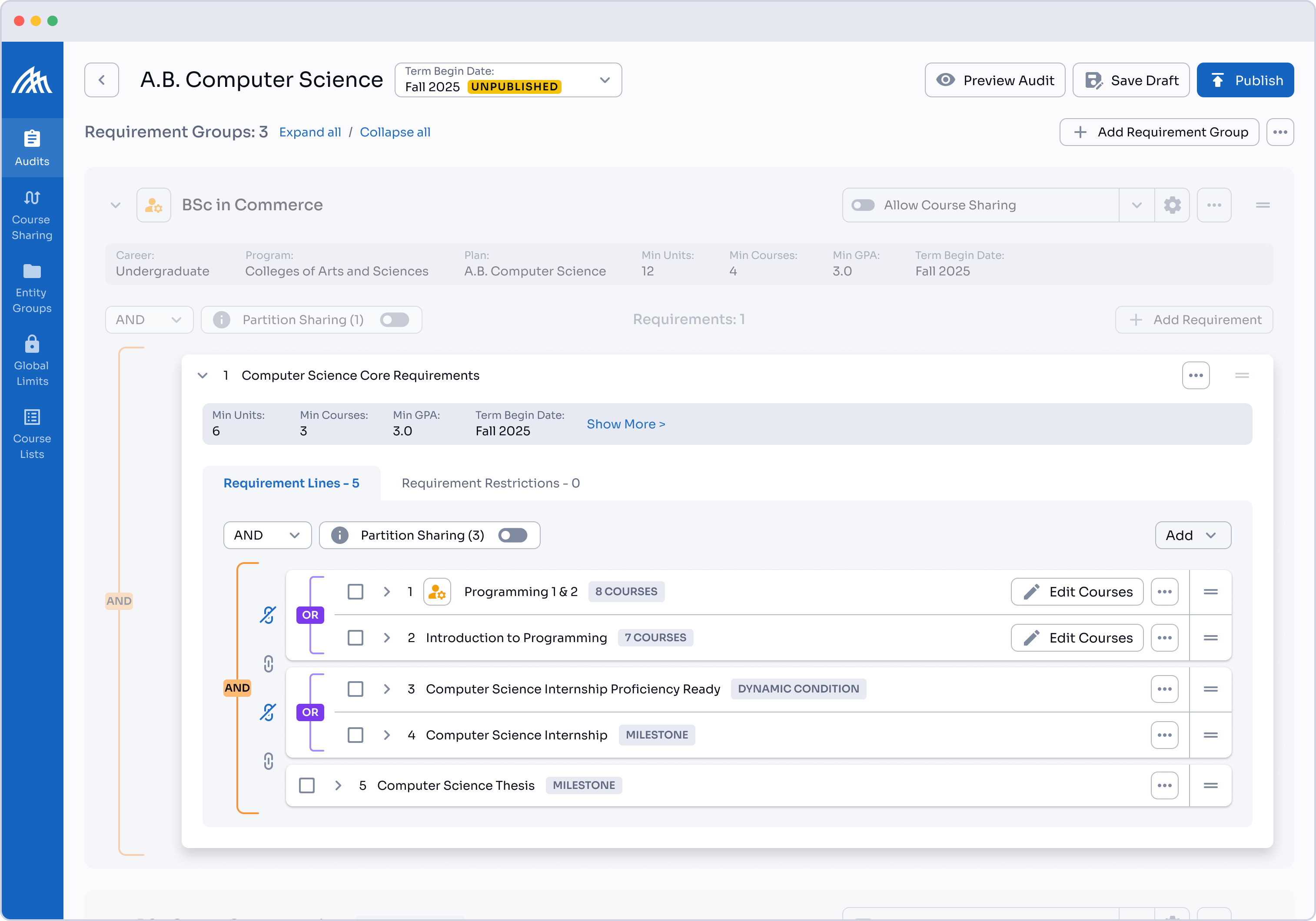This screenshot has width=1316, height=921.
Task: Open Entity Groups in sidebar
Action: (x=32, y=288)
